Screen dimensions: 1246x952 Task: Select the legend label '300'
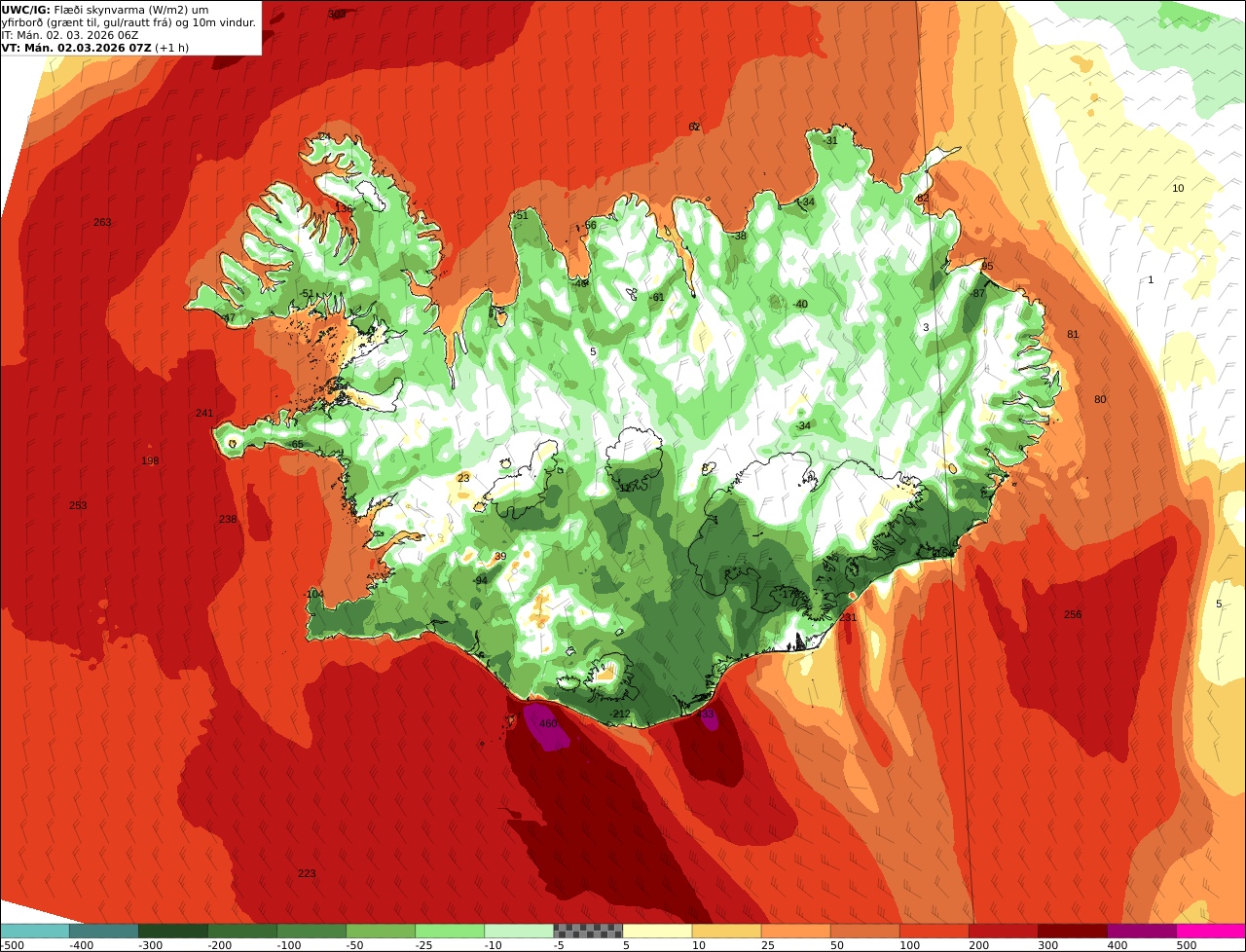tap(1047, 944)
